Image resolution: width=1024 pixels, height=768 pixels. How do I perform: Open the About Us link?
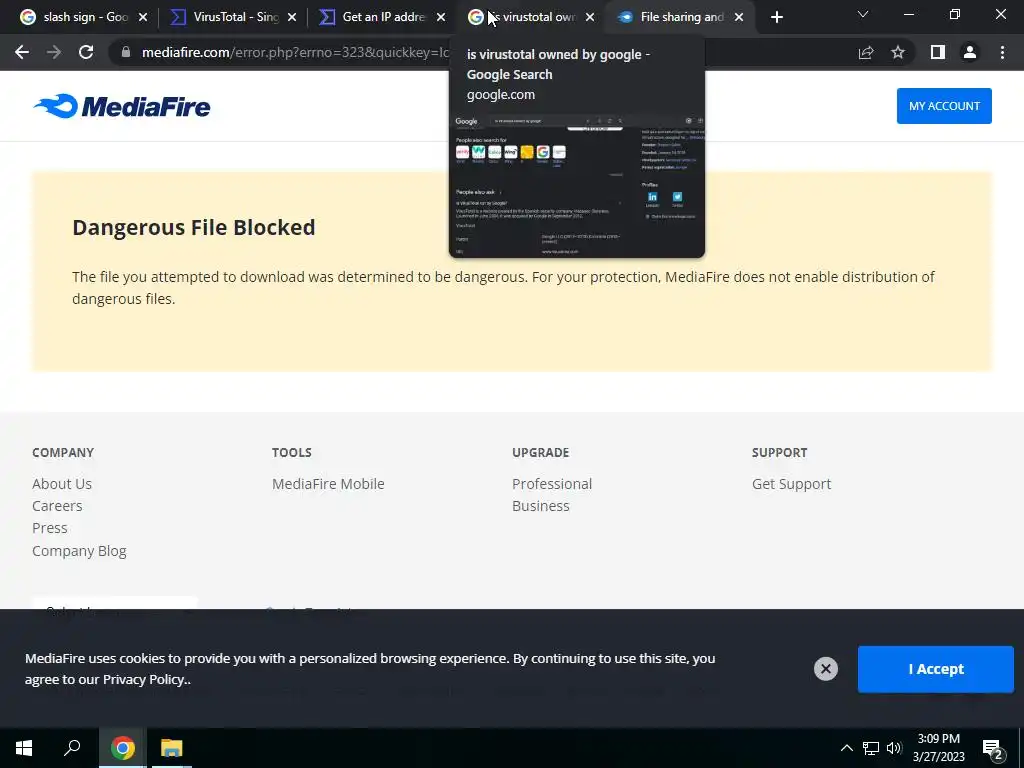[62, 484]
